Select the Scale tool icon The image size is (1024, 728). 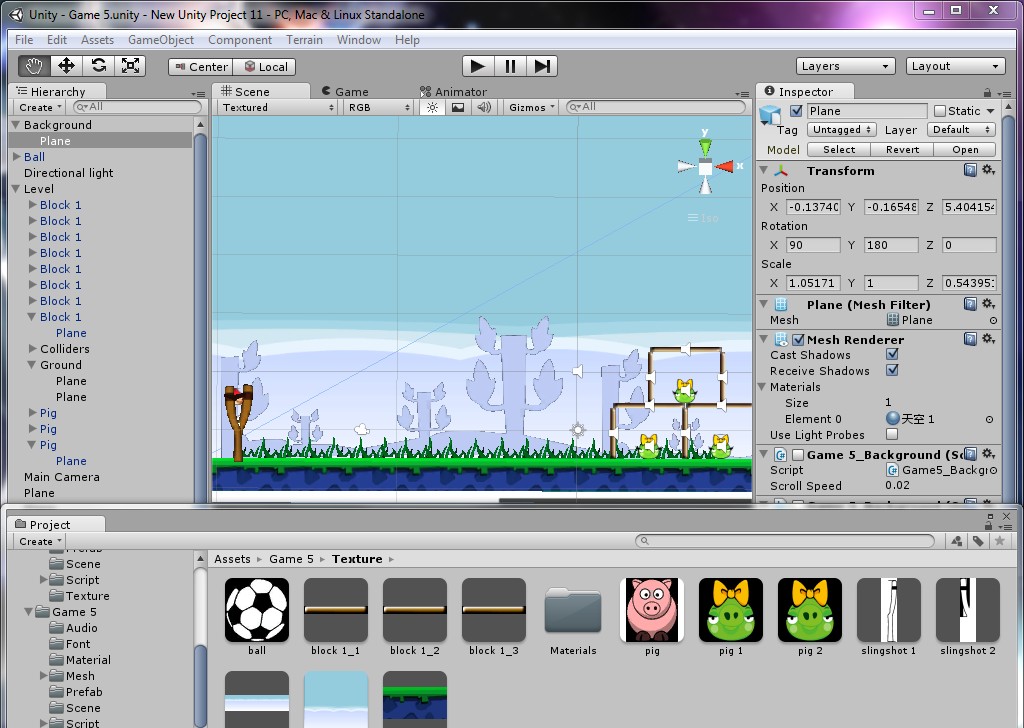130,66
